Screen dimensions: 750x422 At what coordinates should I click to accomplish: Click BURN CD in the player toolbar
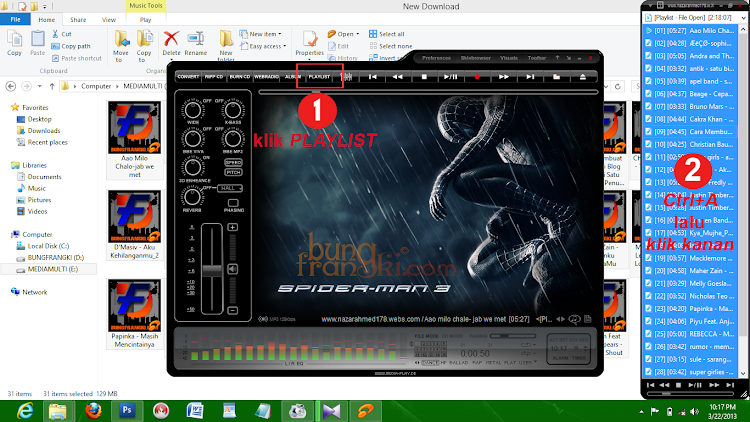point(240,77)
